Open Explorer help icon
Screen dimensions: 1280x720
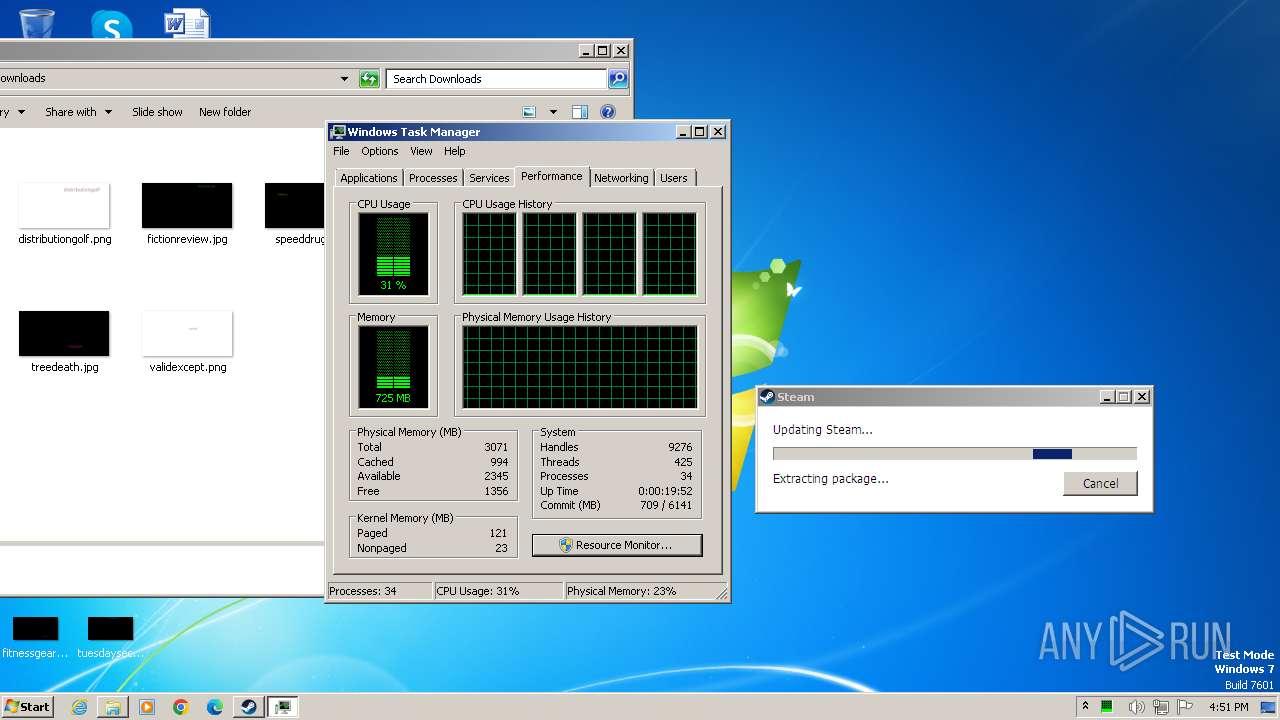click(x=608, y=112)
